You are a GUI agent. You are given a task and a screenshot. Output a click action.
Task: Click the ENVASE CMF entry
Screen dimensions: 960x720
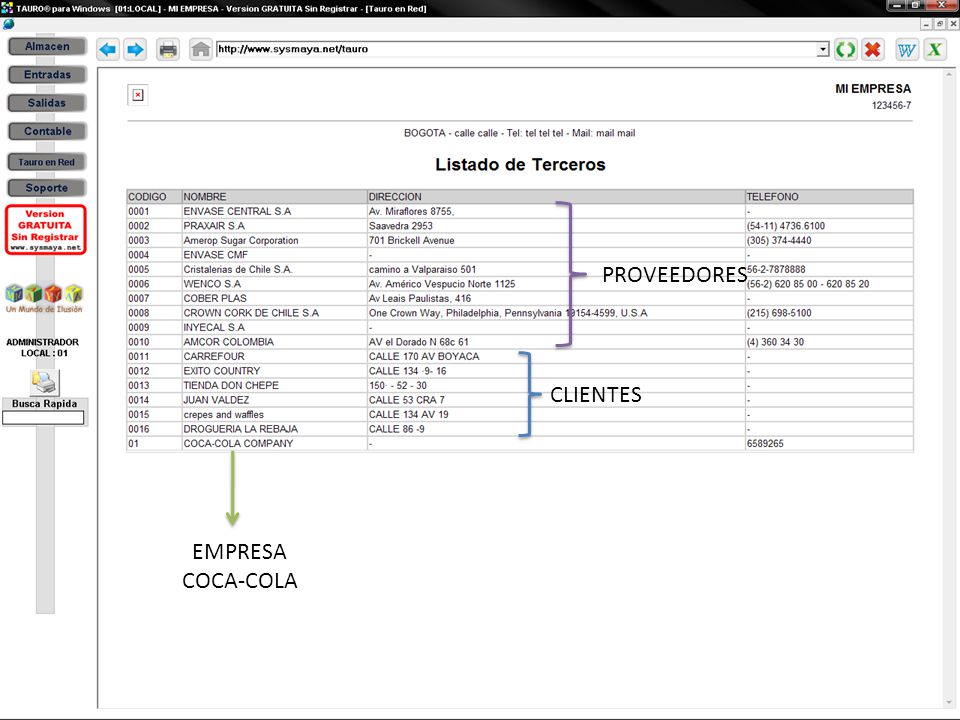point(216,255)
